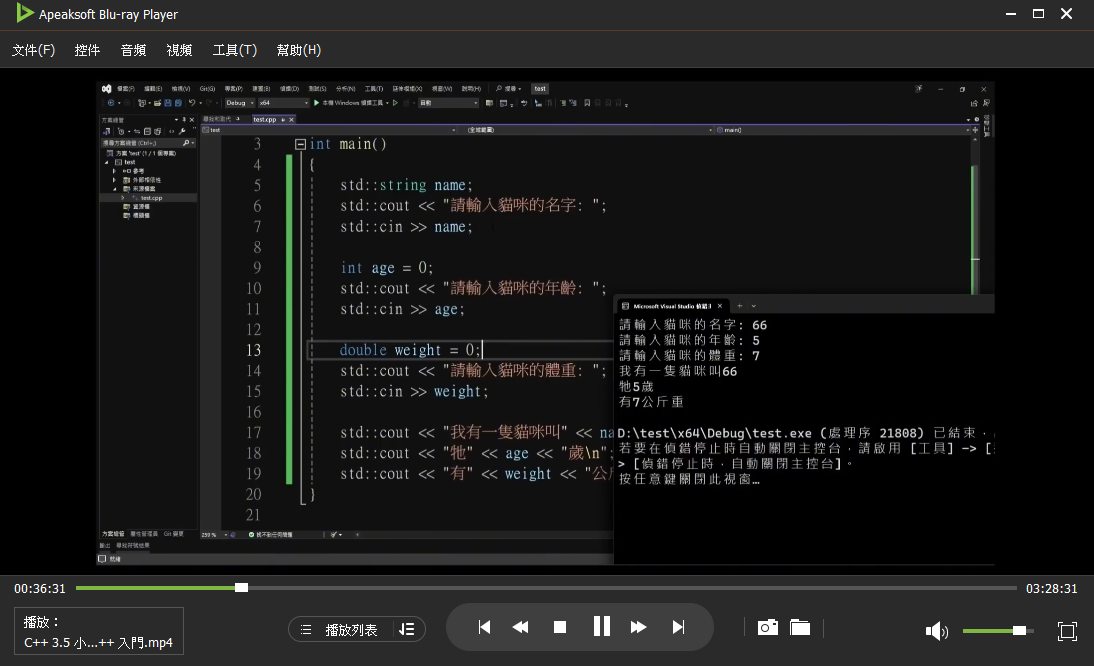The height and width of the screenshot is (666, 1094).
Task: Toggle the playlist sort order icon
Action: (406, 629)
